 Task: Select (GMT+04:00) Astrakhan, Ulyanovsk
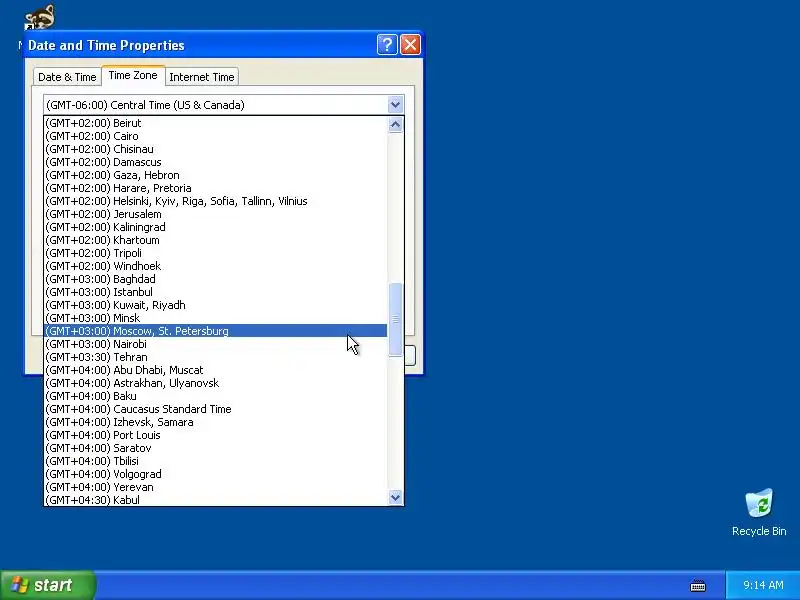coord(216,383)
